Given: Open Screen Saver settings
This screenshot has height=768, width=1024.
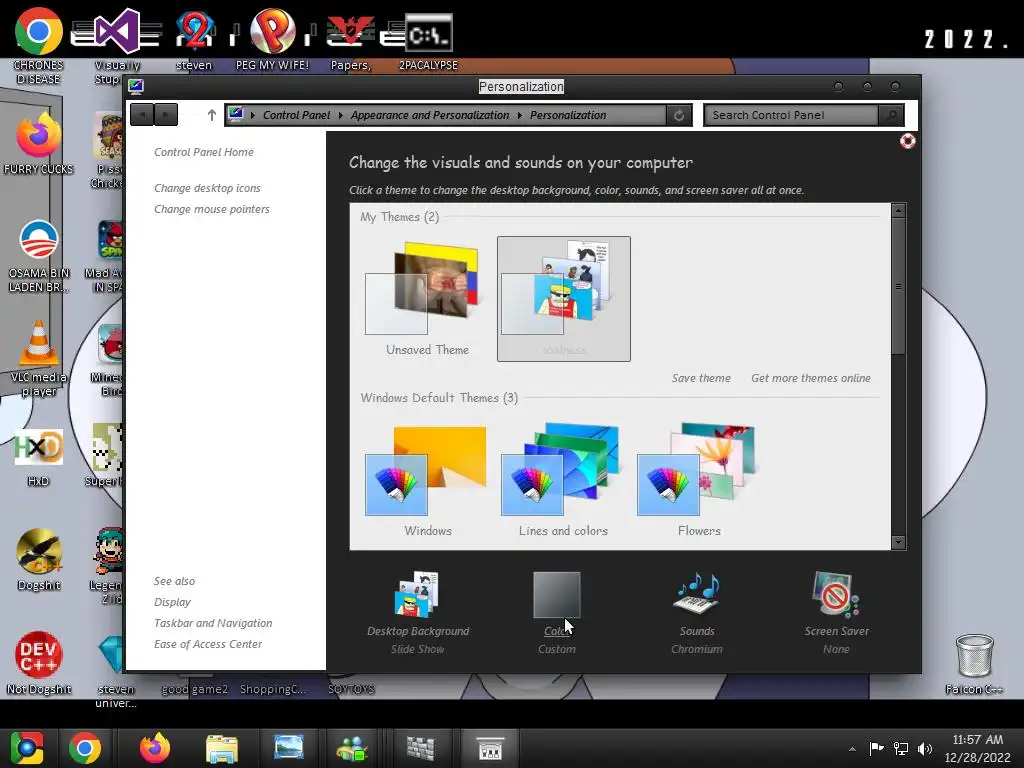Looking at the screenshot, I should (x=837, y=613).
